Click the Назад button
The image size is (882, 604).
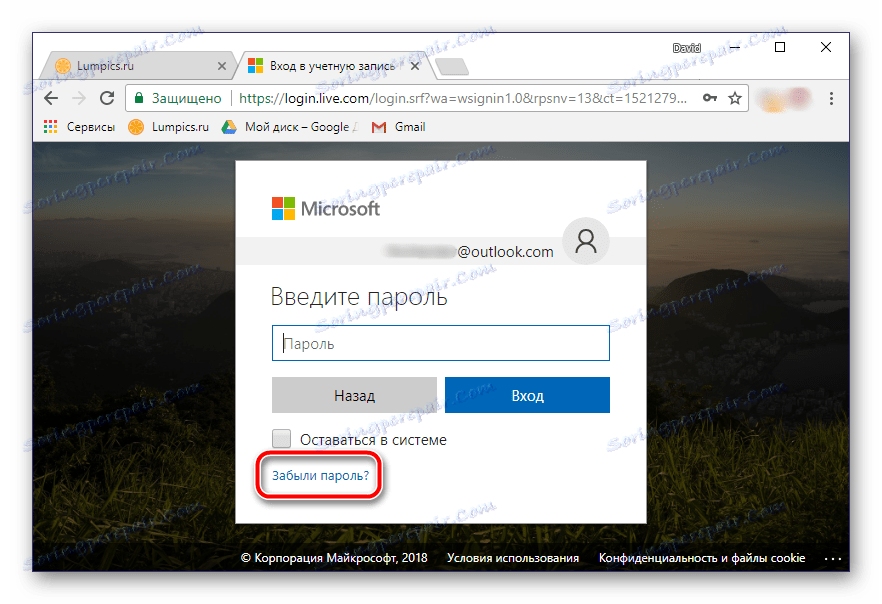point(354,395)
